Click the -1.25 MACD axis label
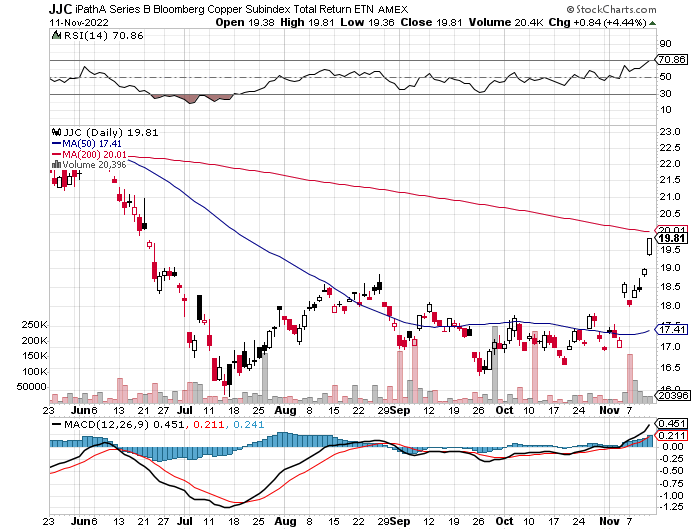The image size is (700, 530). [671, 507]
